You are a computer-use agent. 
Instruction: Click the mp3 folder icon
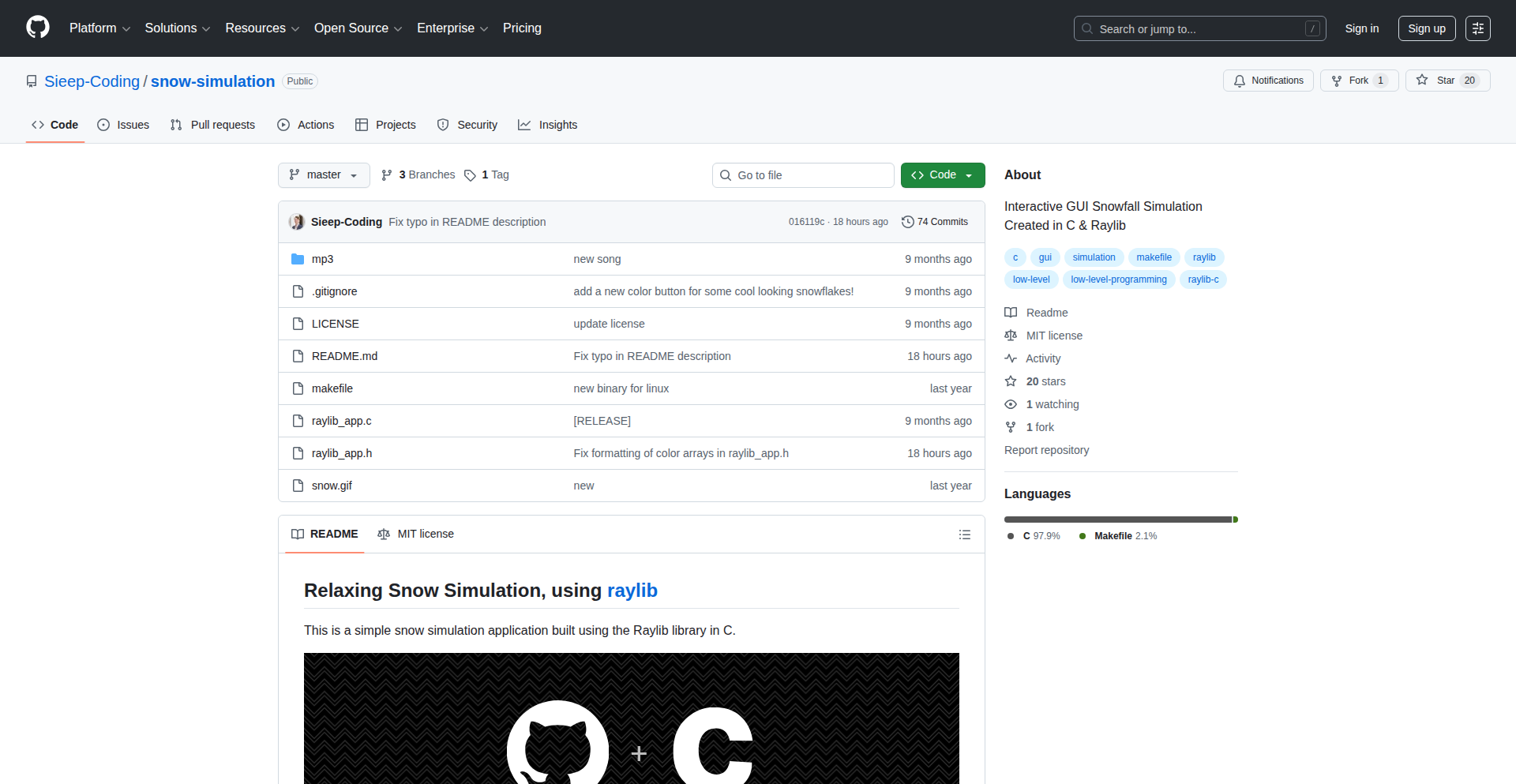298,259
